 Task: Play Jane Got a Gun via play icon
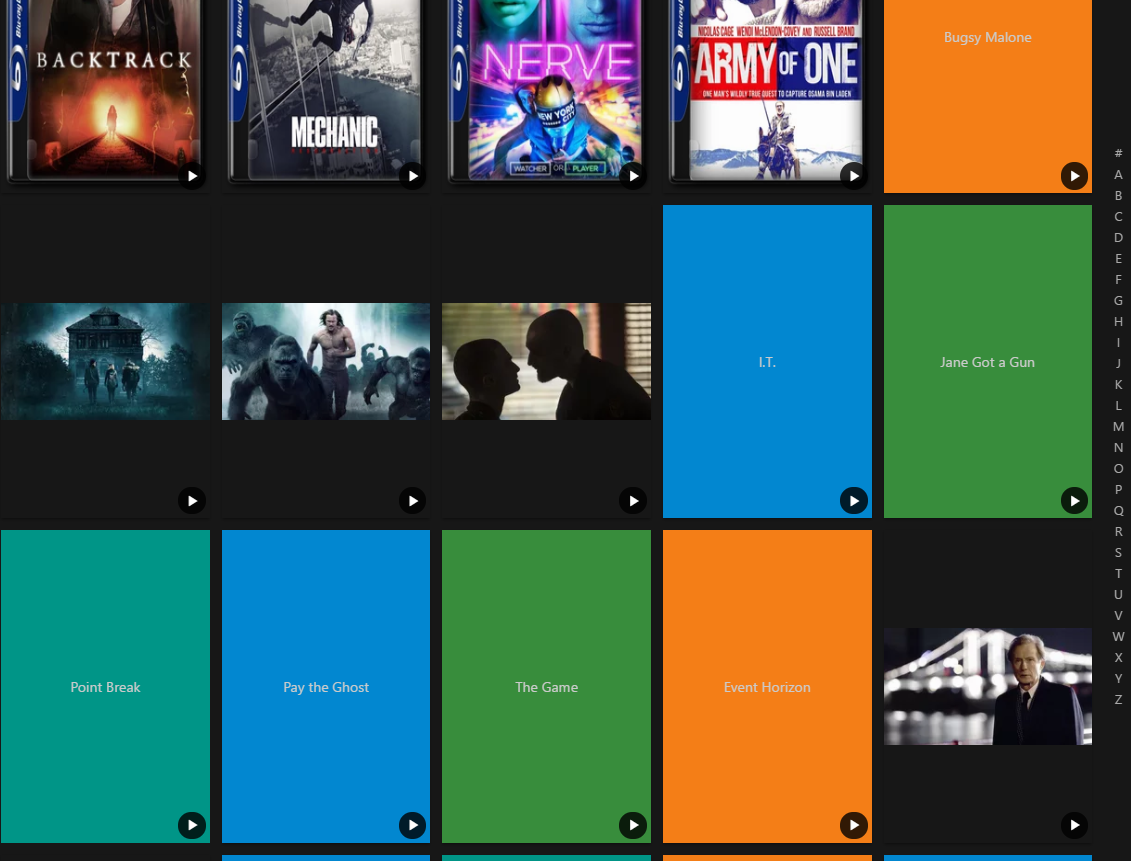click(1075, 500)
